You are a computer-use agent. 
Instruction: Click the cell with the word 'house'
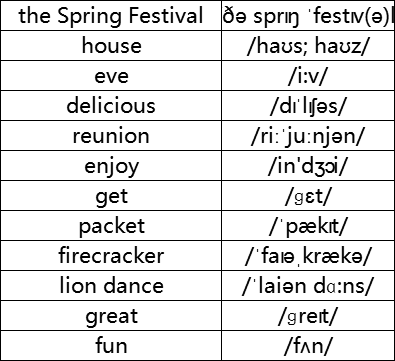click(111, 45)
